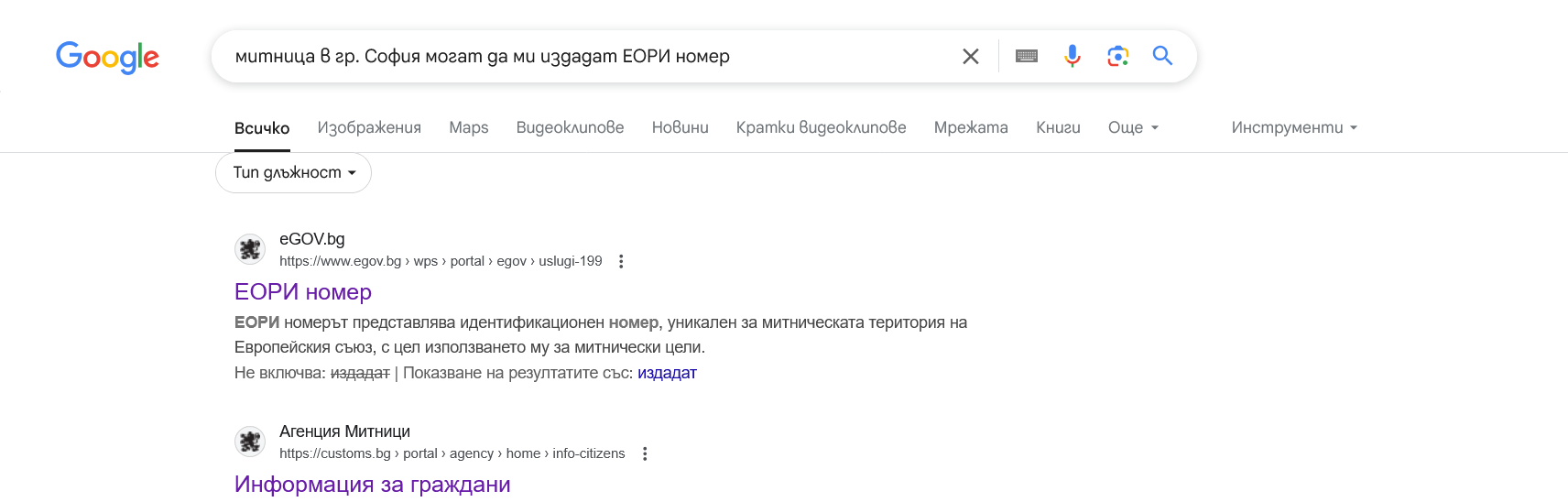The image size is (1568, 502).
Task: Click the Агенция Митници site favicon
Action: 250,442
